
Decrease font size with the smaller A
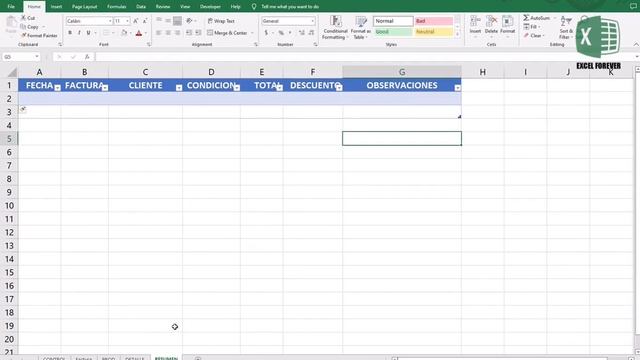144,21
